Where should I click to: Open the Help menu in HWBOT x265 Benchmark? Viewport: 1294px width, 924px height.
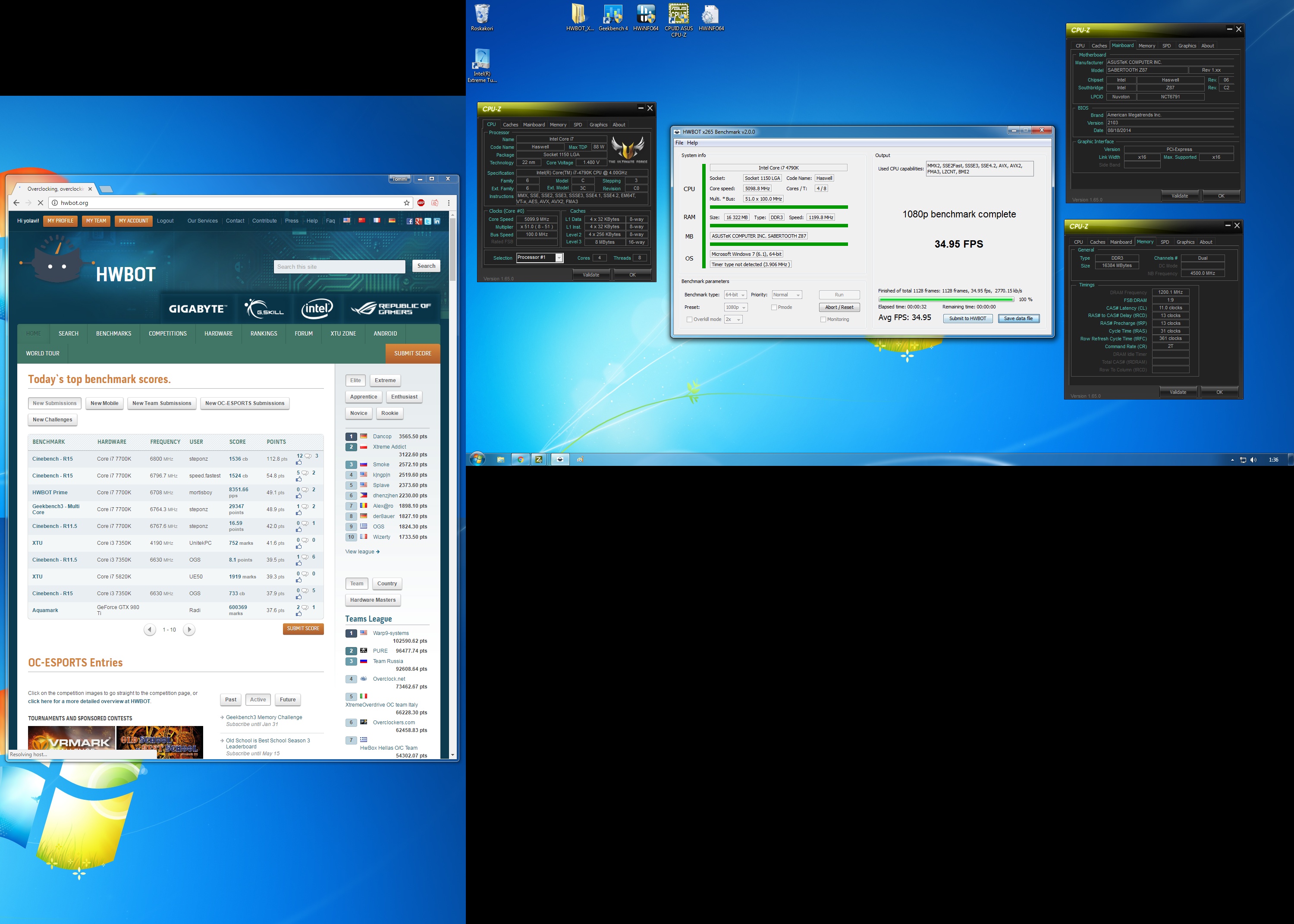pyautogui.click(x=692, y=143)
